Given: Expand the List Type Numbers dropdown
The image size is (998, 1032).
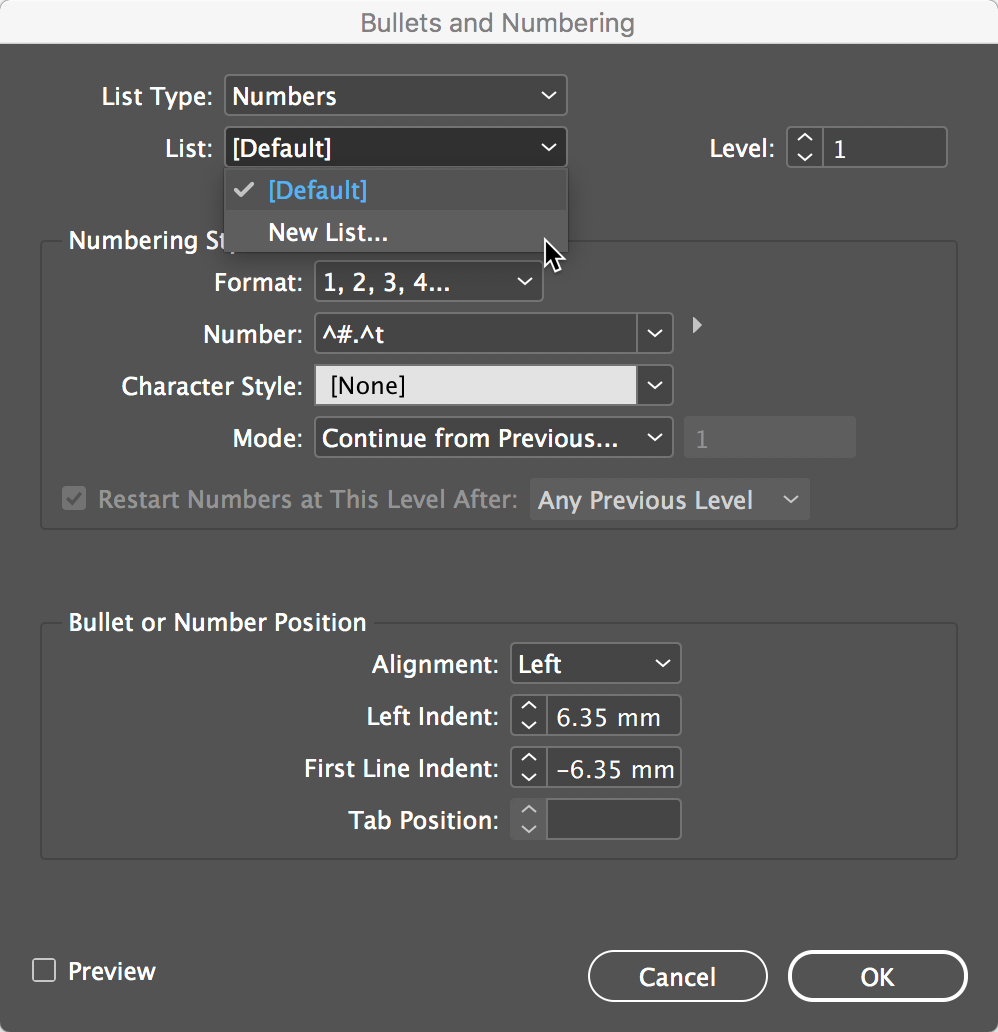Looking at the screenshot, I should [396, 95].
